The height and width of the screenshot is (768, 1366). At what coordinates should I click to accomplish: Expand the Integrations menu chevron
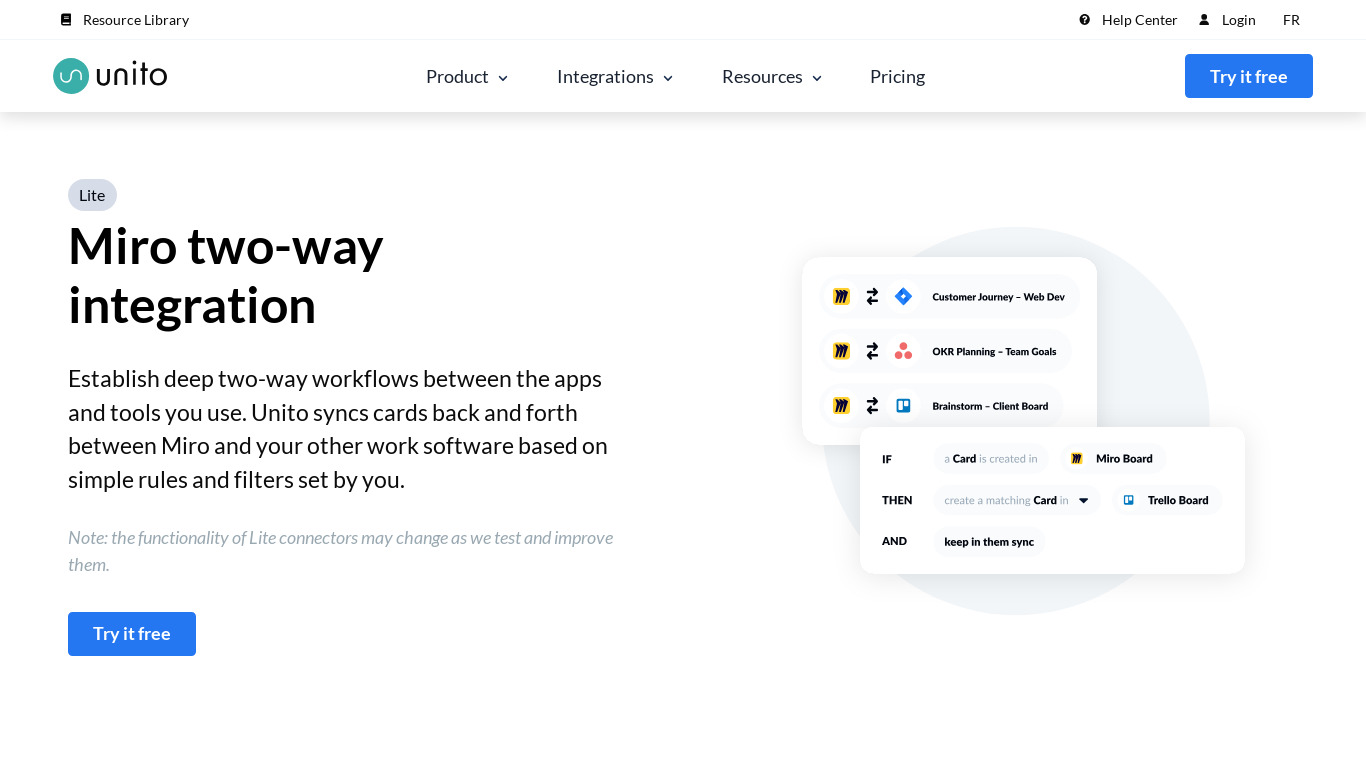point(668,78)
